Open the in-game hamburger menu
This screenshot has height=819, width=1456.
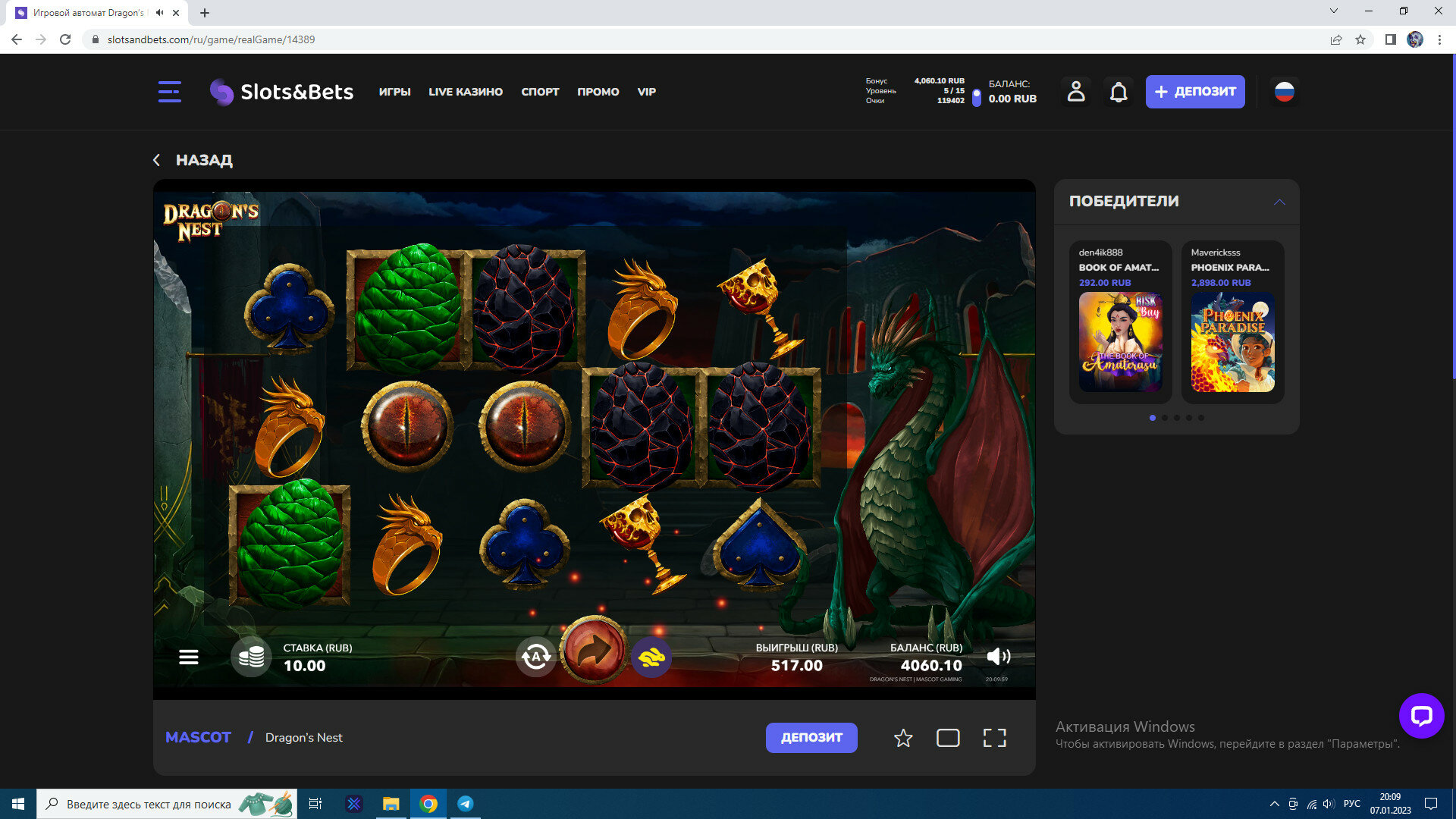click(x=189, y=657)
